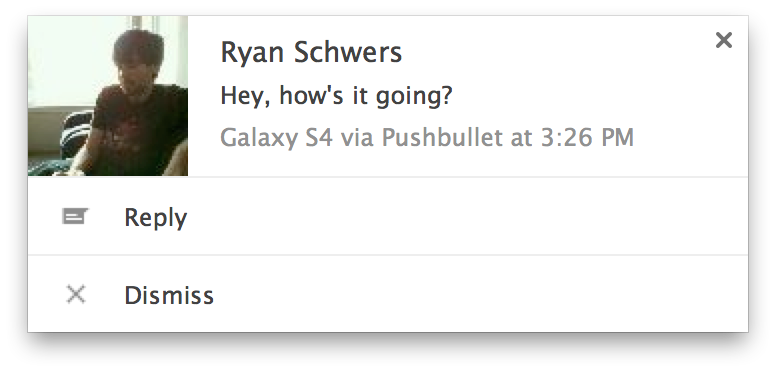The height and width of the screenshot is (372, 776).
Task: Activate the speech-bubble icon beside Reply
Action: point(75,216)
